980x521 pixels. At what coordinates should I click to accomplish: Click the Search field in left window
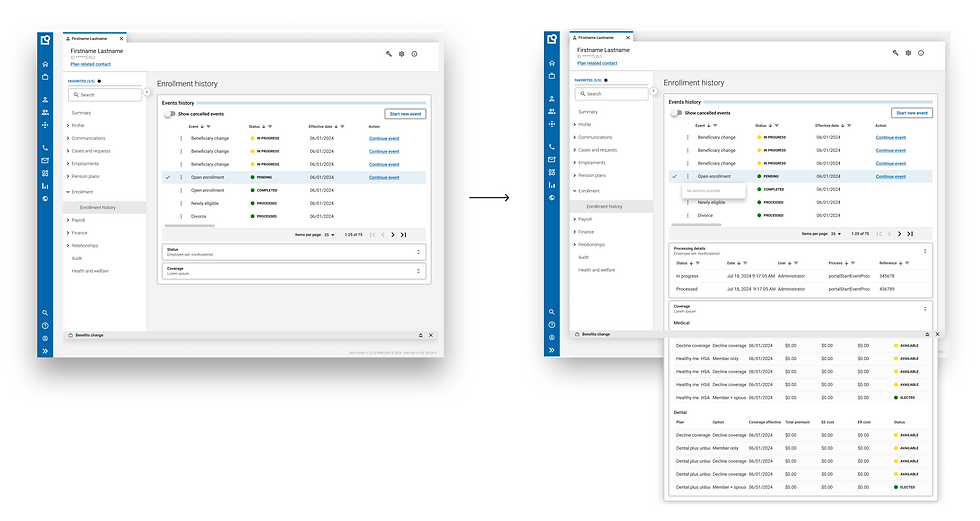[x=105, y=95]
